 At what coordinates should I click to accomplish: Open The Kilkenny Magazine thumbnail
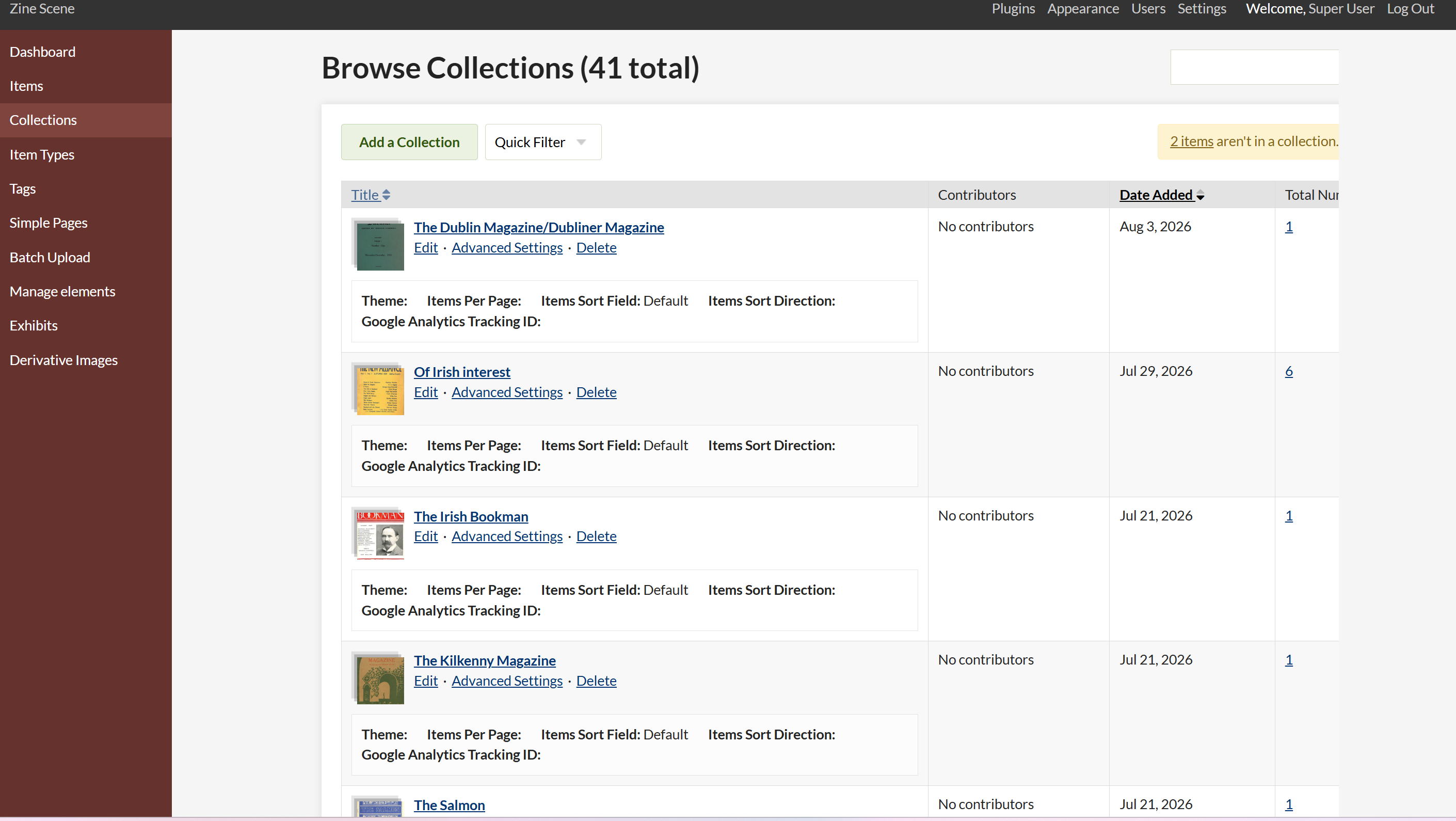click(378, 678)
